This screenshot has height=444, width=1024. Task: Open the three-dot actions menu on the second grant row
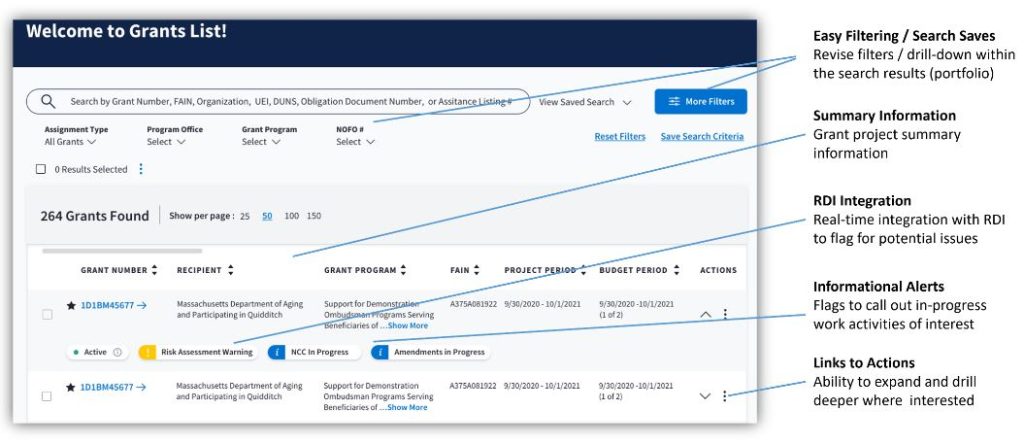(725, 396)
